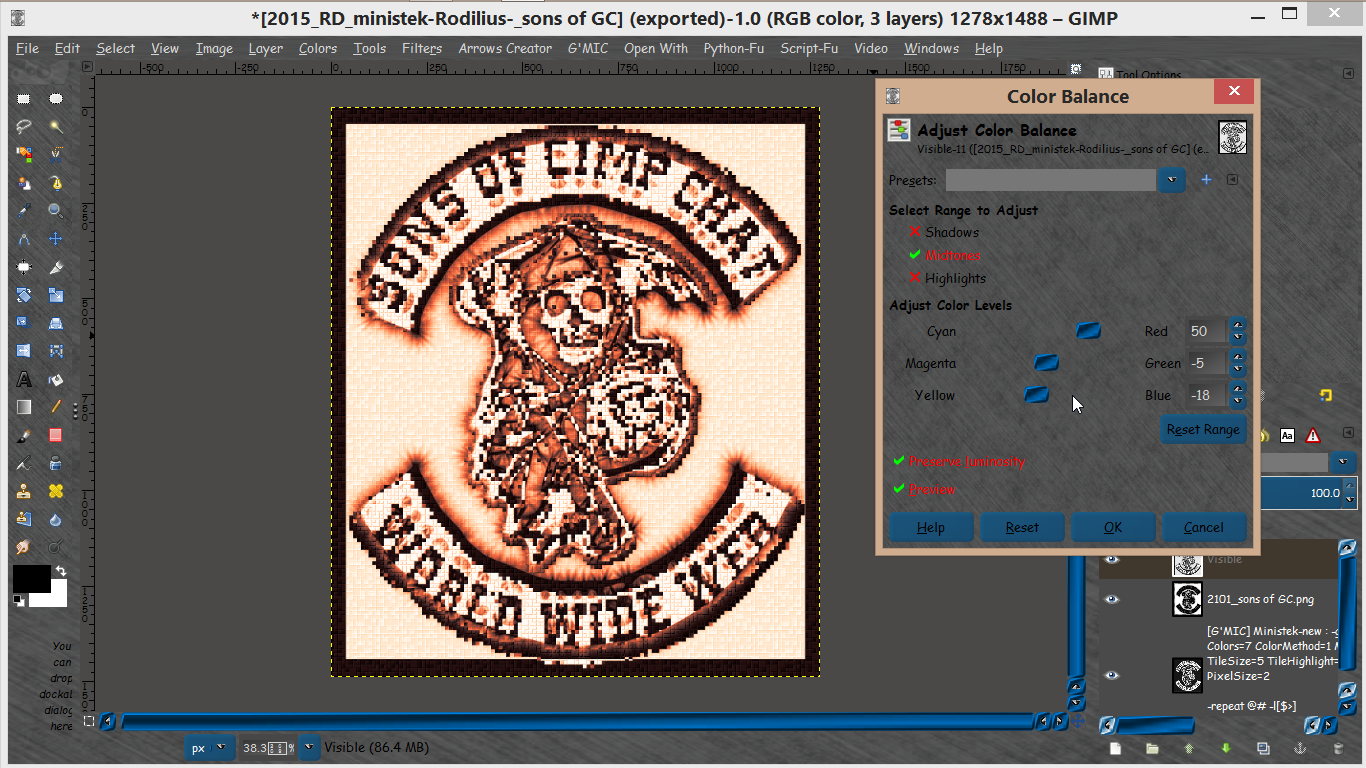Viewport: 1366px width, 768px height.
Task: Create a new layer in Layers panel
Action: [1115, 748]
